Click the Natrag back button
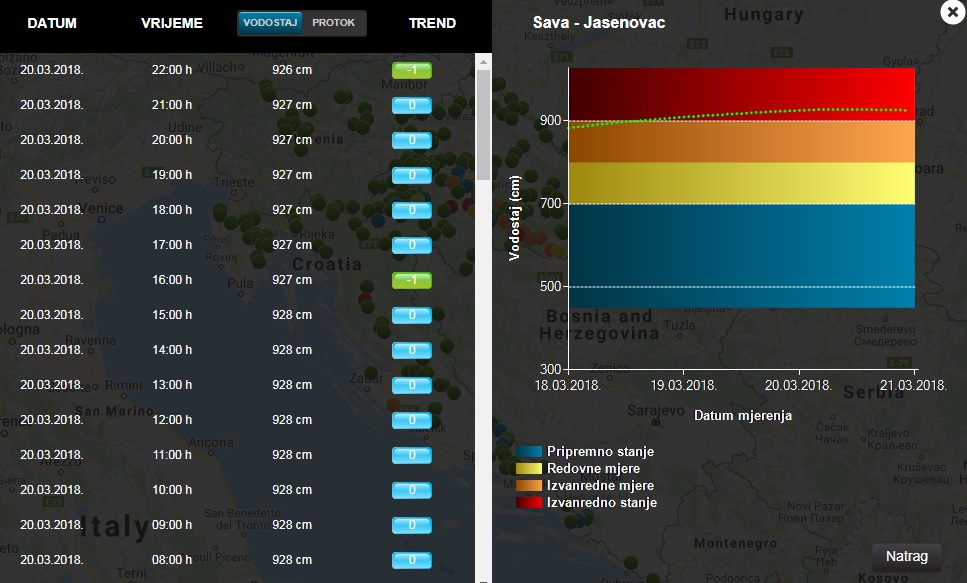 tap(906, 557)
